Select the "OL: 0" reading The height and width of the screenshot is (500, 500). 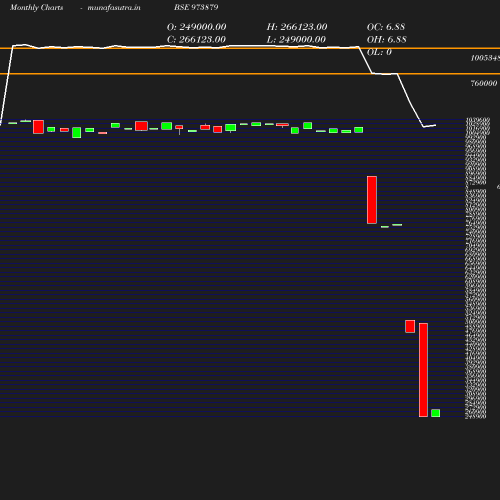(x=379, y=52)
